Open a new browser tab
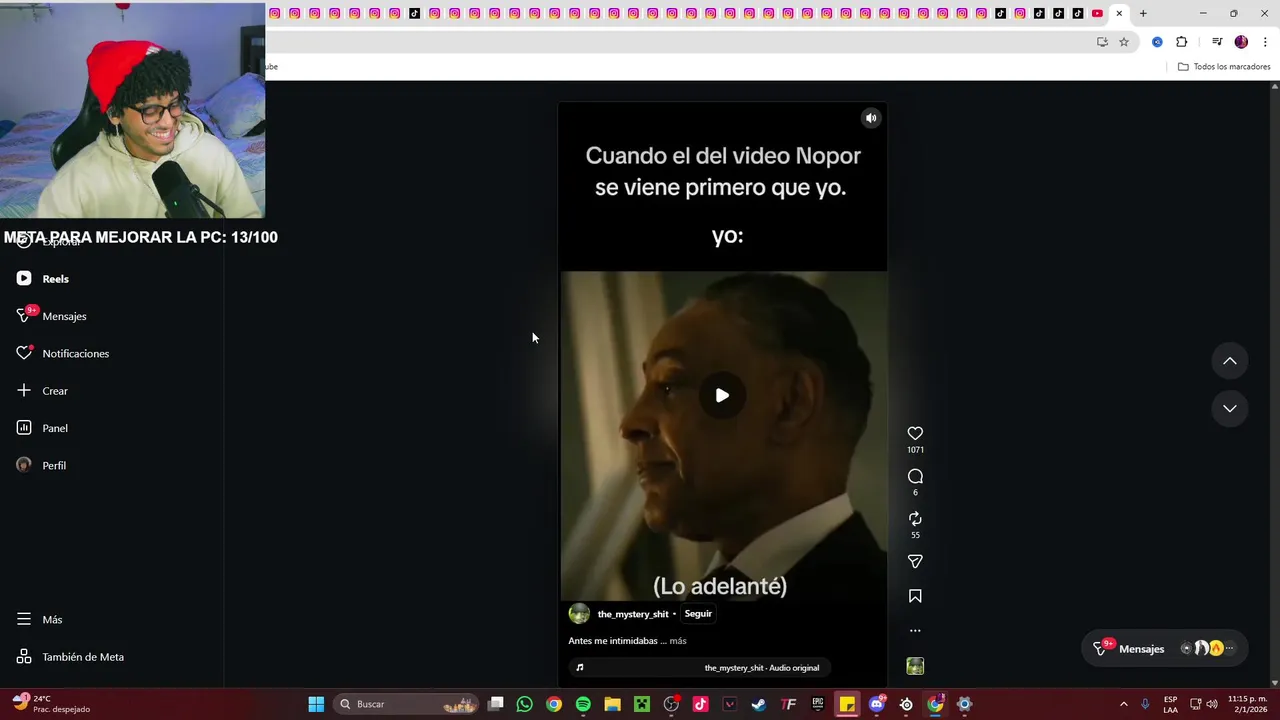Screen dimensions: 1280x720 pos(1143,13)
